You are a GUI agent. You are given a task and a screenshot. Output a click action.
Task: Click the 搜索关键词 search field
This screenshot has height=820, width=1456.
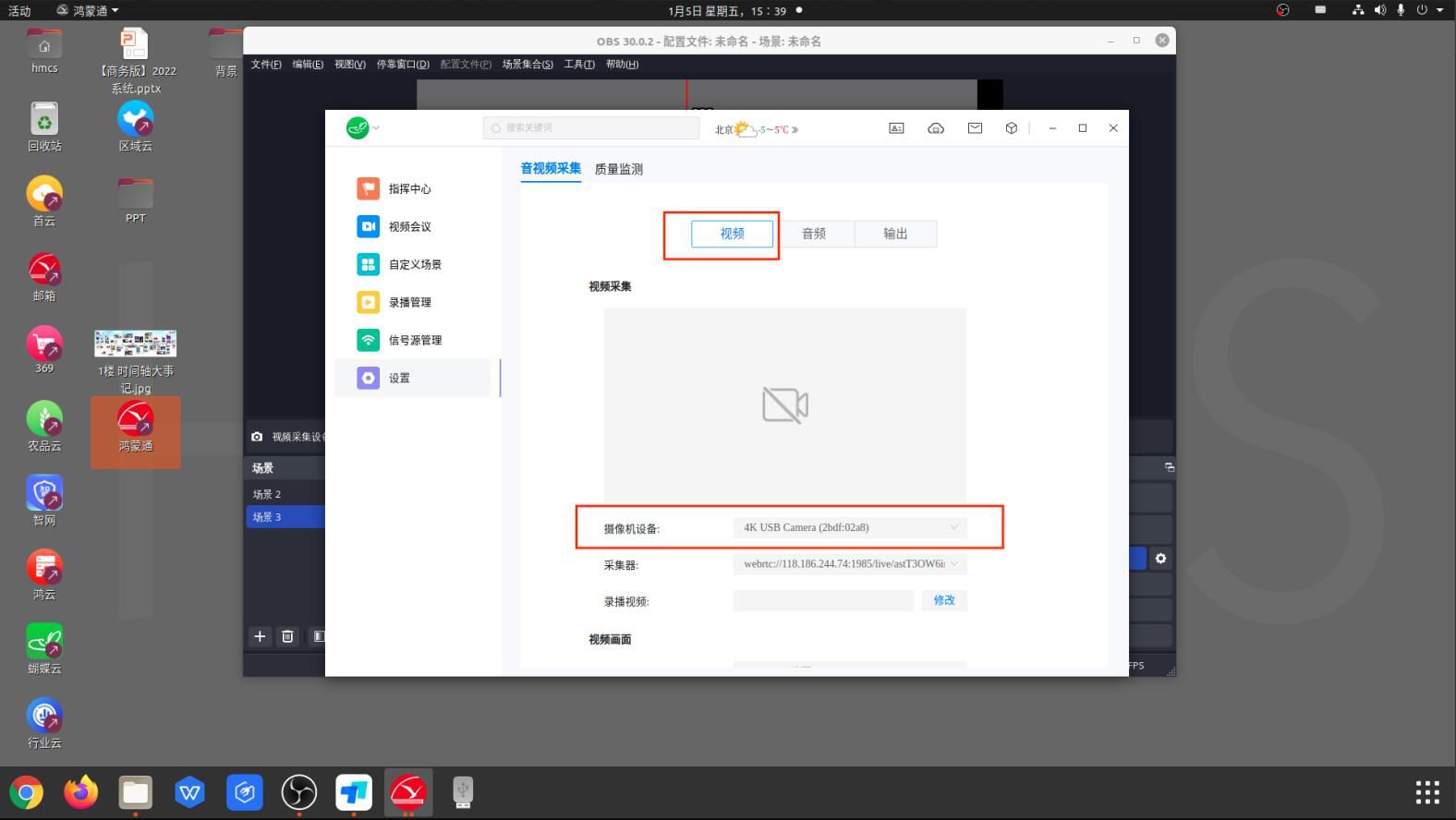click(x=591, y=128)
